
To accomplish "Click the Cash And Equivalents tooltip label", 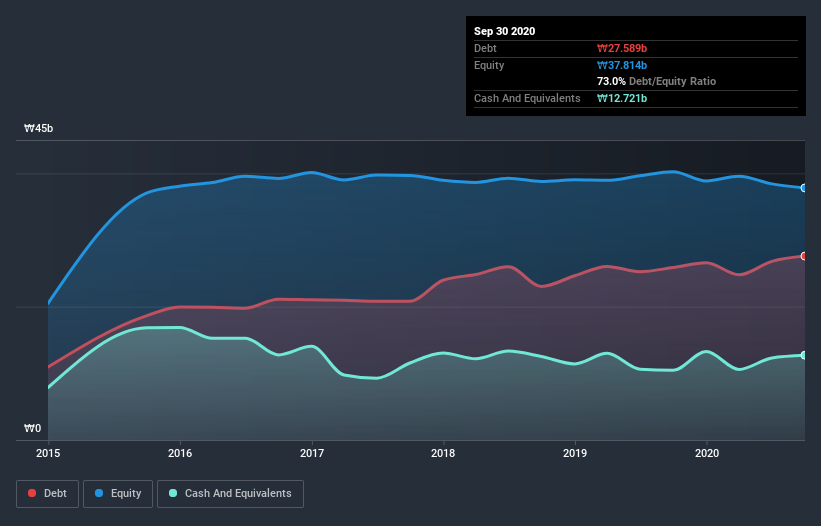I will coord(527,98).
